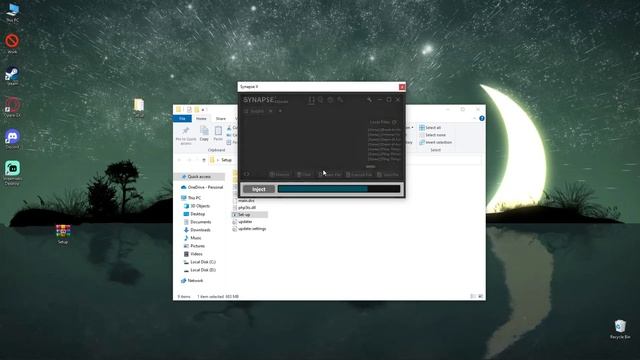Select the Opera GX desktop shortcut
Screen dimensions: 640x360
tap(13, 107)
